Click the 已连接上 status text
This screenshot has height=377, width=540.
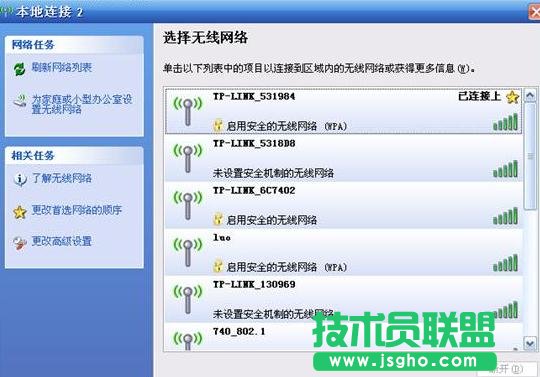pos(479,96)
